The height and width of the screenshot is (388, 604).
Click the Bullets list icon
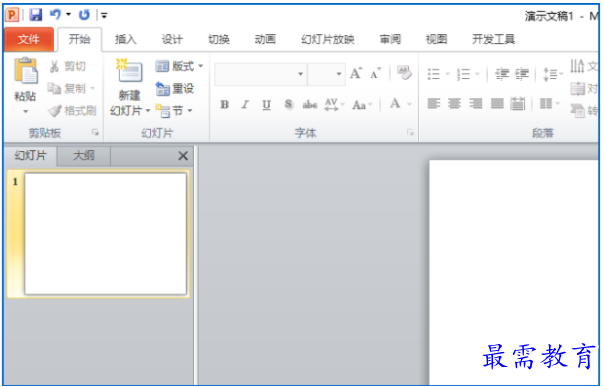tap(434, 74)
